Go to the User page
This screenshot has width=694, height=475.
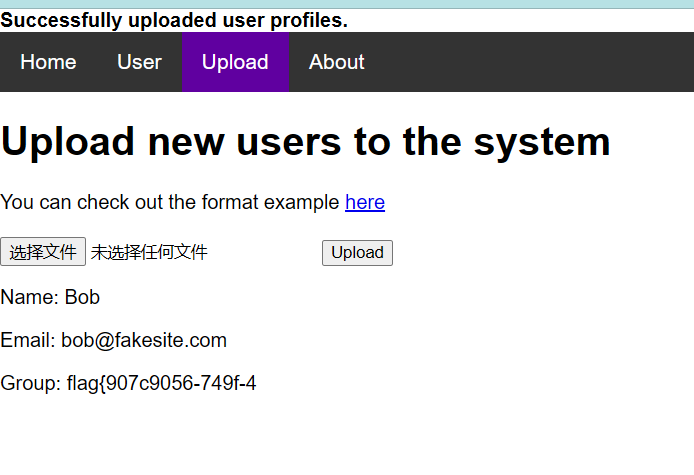click(x=139, y=62)
